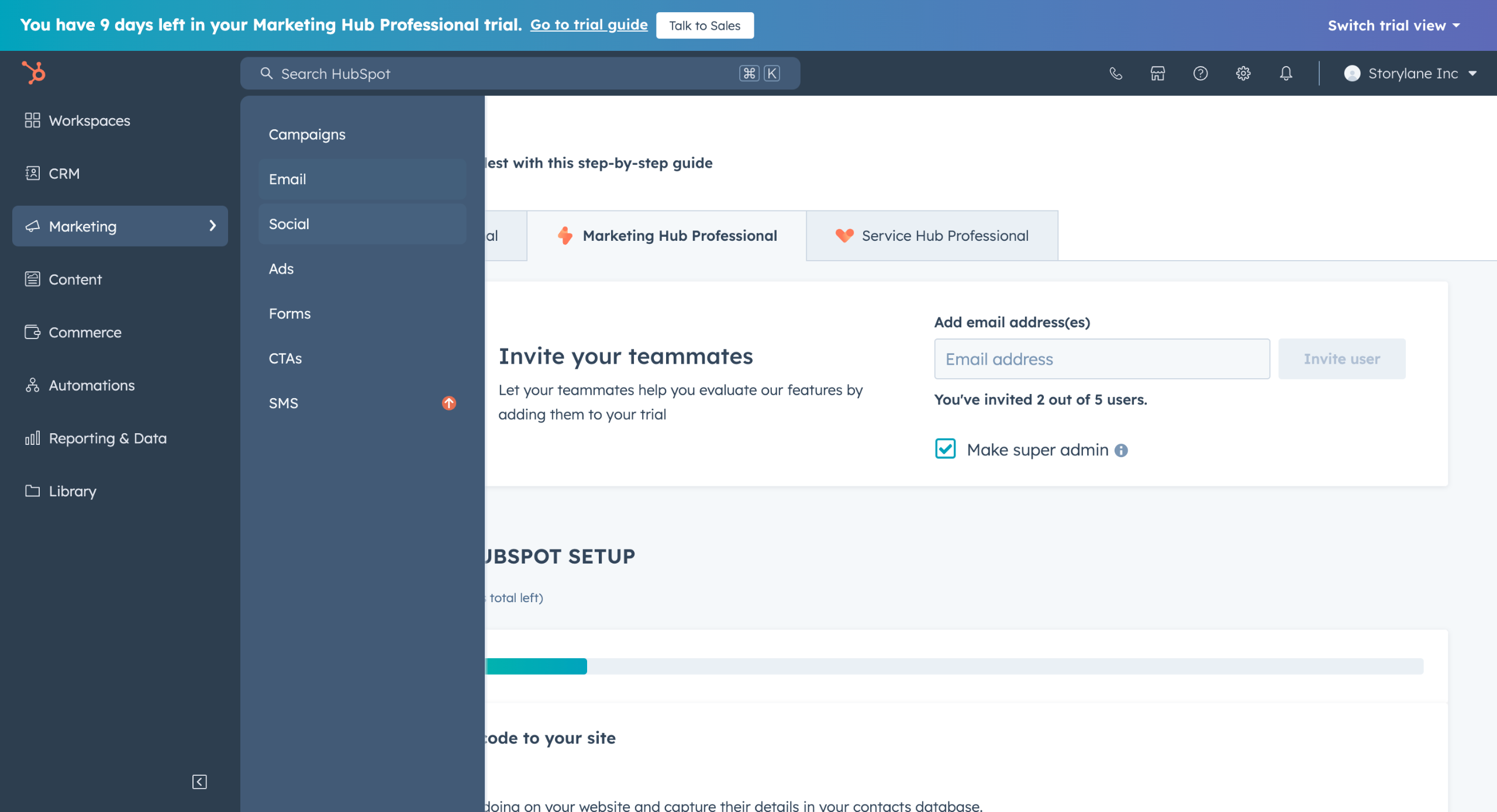Click the search magnifier icon
1497x812 pixels.
pyautogui.click(x=267, y=74)
